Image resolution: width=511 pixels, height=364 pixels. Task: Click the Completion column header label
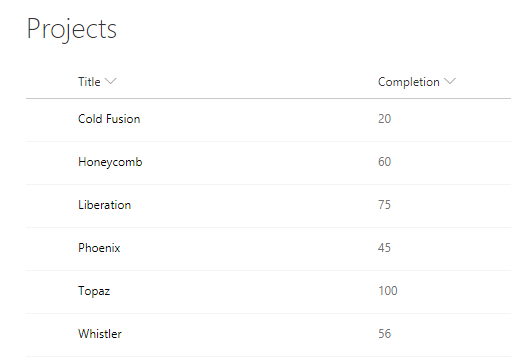408,82
